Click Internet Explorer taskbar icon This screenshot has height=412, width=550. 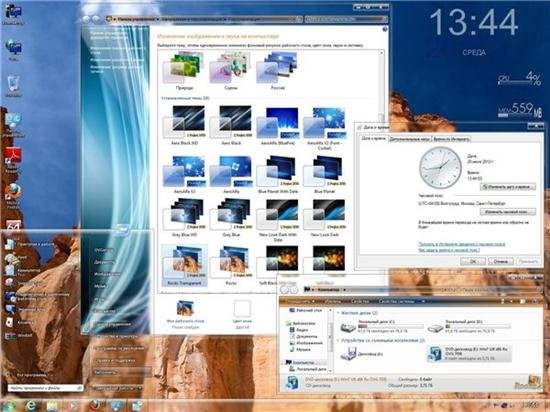click(x=32, y=406)
